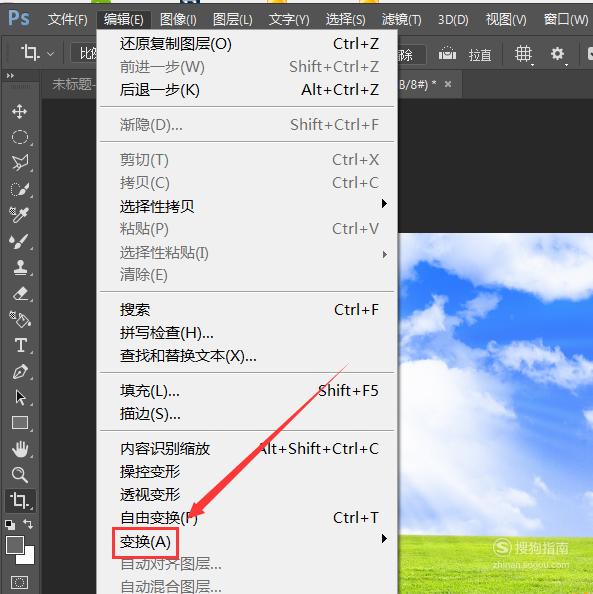Choose 透视变形 perspective warp
This screenshot has height=594, width=593.
click(x=247, y=495)
